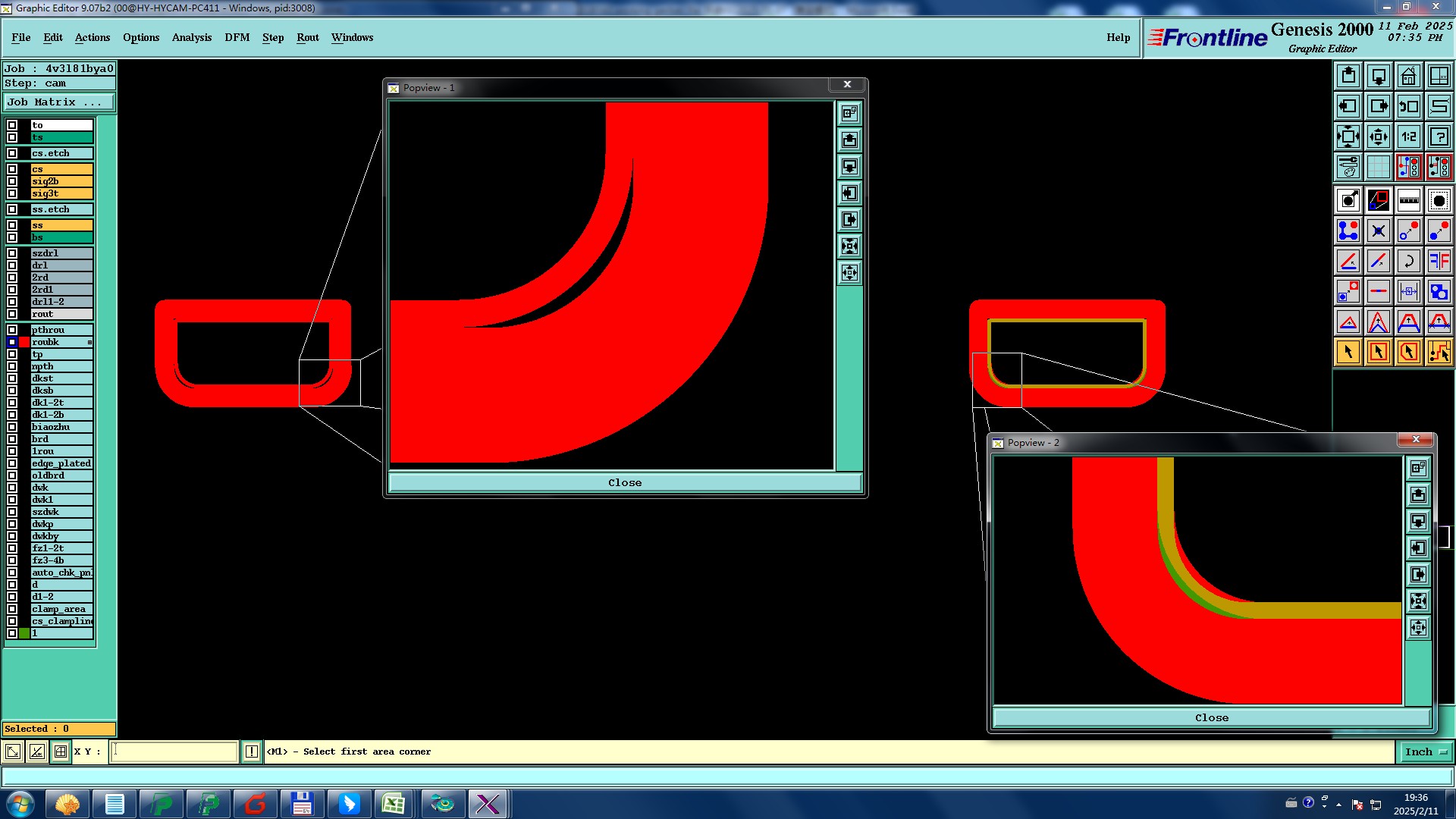
Task: Click the zoom 1:2 scale icon
Action: (x=1408, y=136)
